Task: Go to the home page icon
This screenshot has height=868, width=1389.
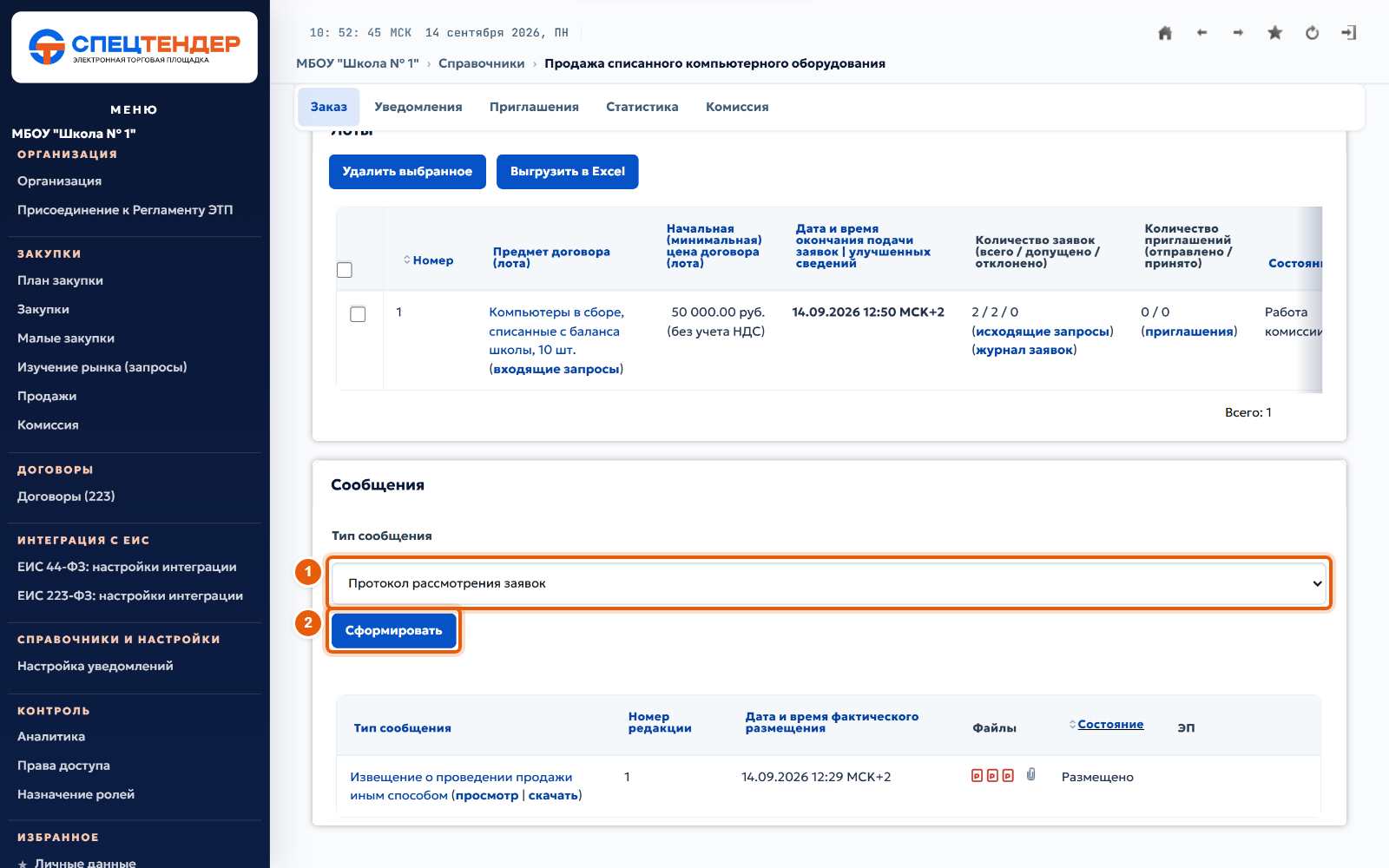Action: pos(1165,33)
